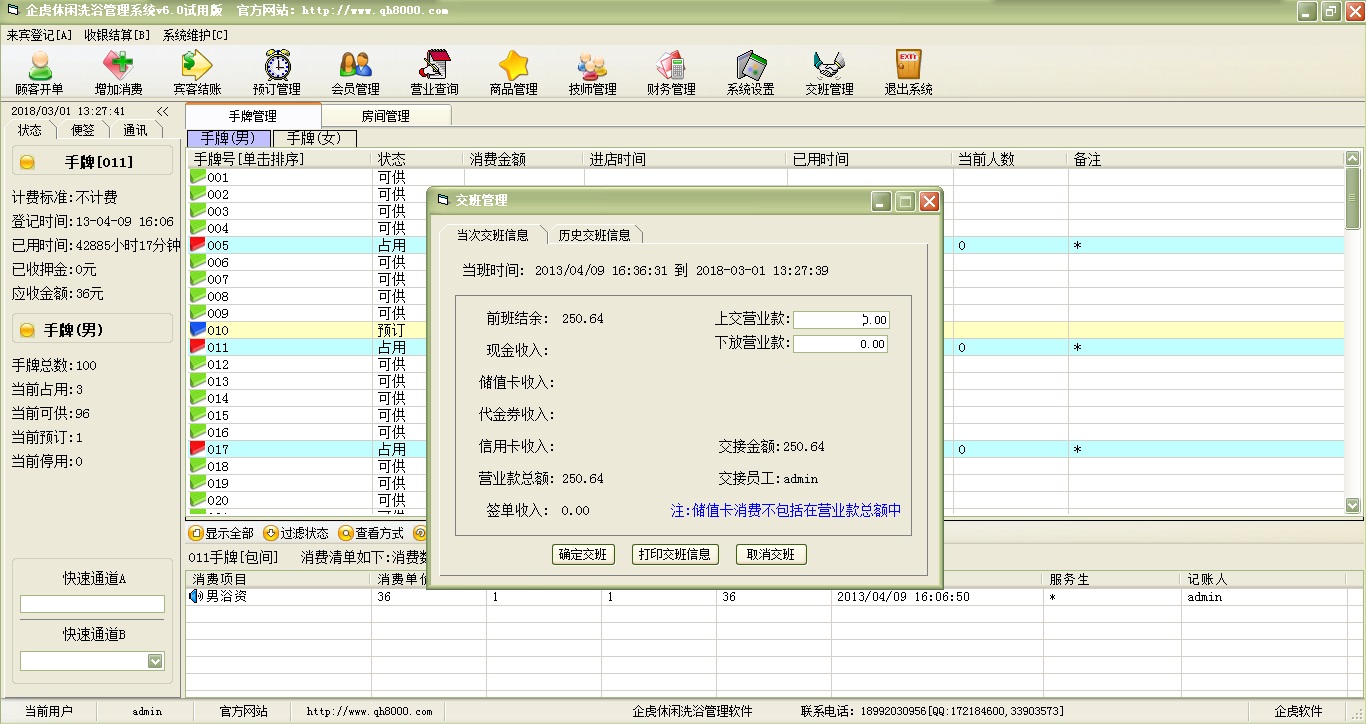Screen dimensions: 1366x724
Task: Open 会员管理 members icon
Action: (x=355, y=73)
